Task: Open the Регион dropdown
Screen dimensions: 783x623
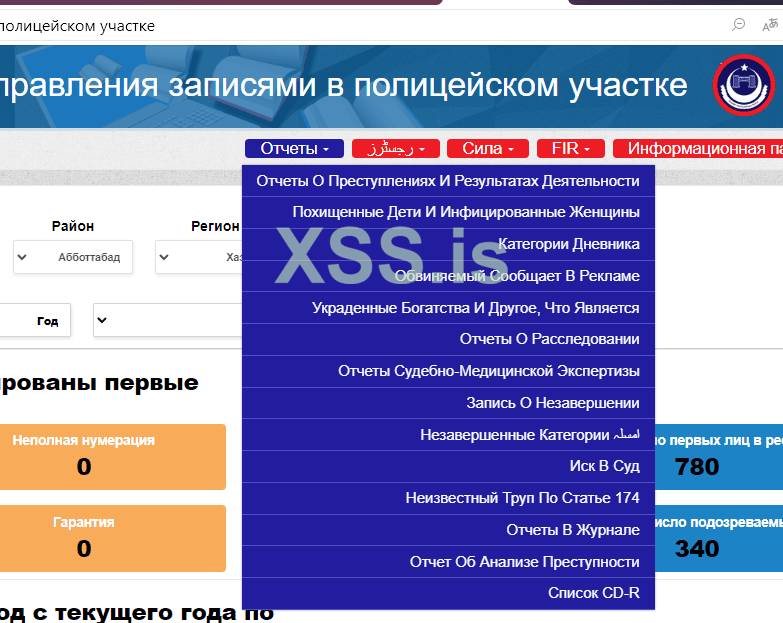Action: coord(199,257)
